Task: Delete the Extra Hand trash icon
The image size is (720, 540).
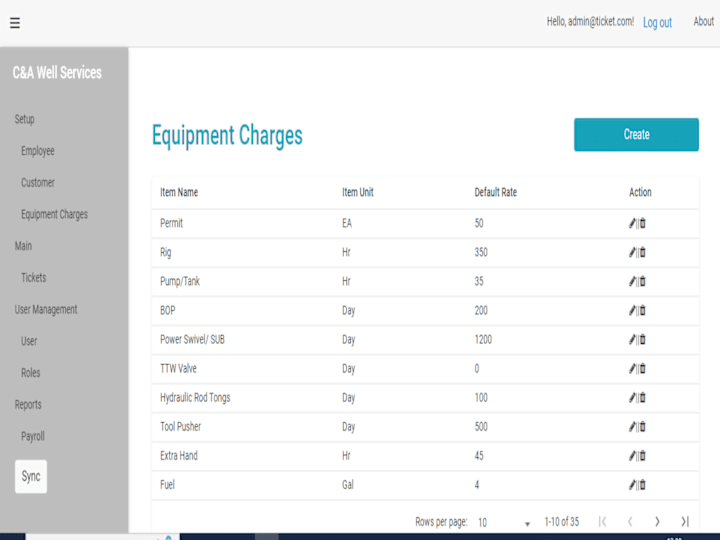Action: (642, 456)
